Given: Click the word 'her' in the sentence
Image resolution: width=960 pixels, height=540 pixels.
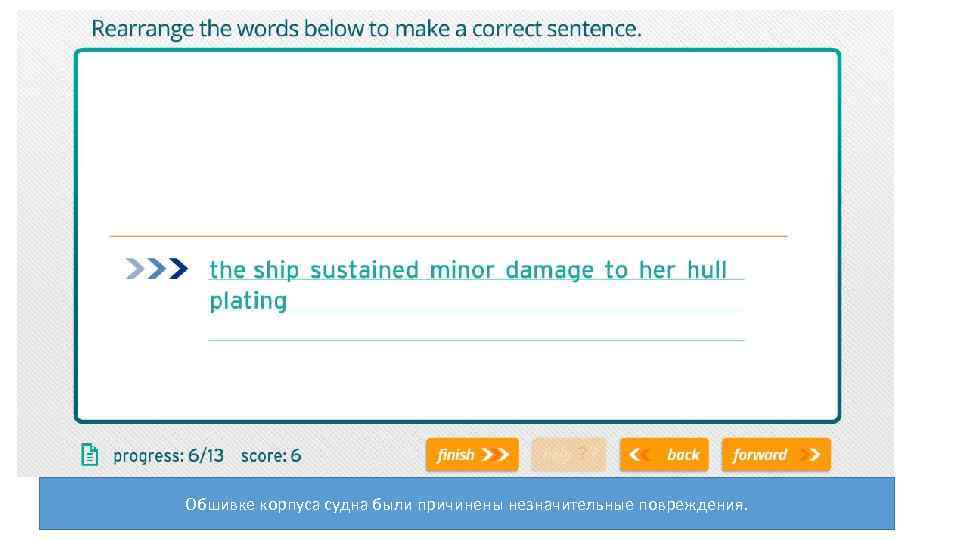Looking at the screenshot, I should 657,270.
